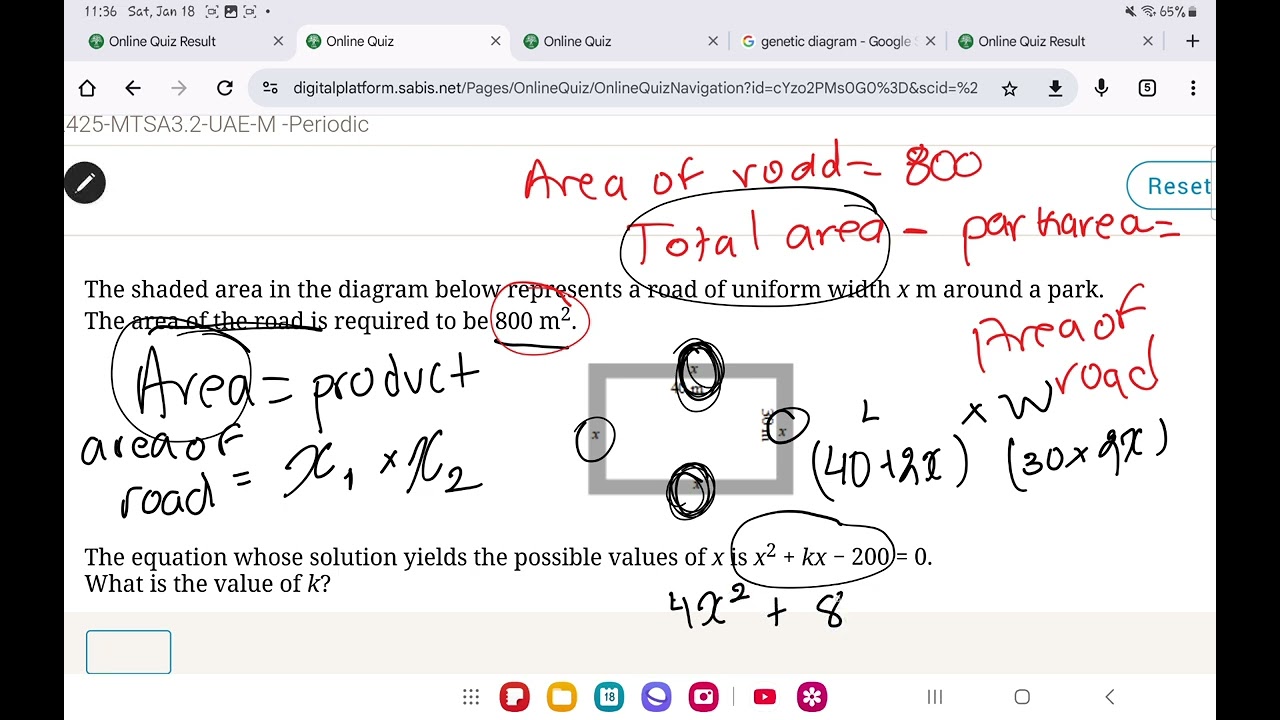Click the park diagram image
The height and width of the screenshot is (720, 1280).
pos(691,429)
